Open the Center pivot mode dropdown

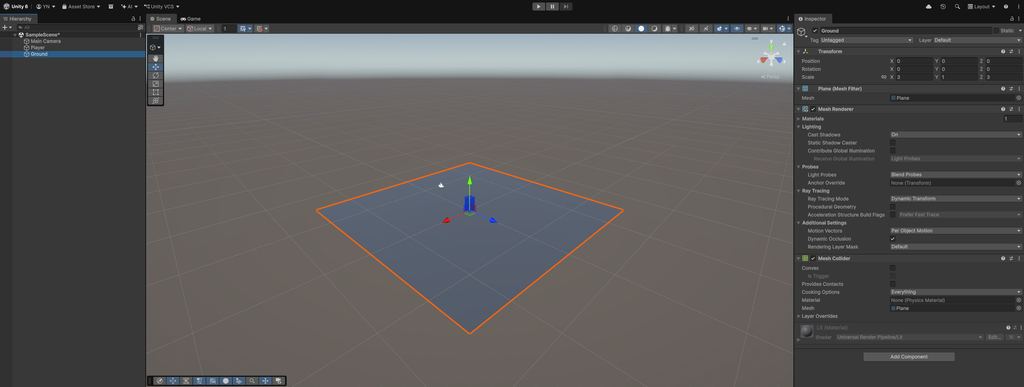pos(168,29)
